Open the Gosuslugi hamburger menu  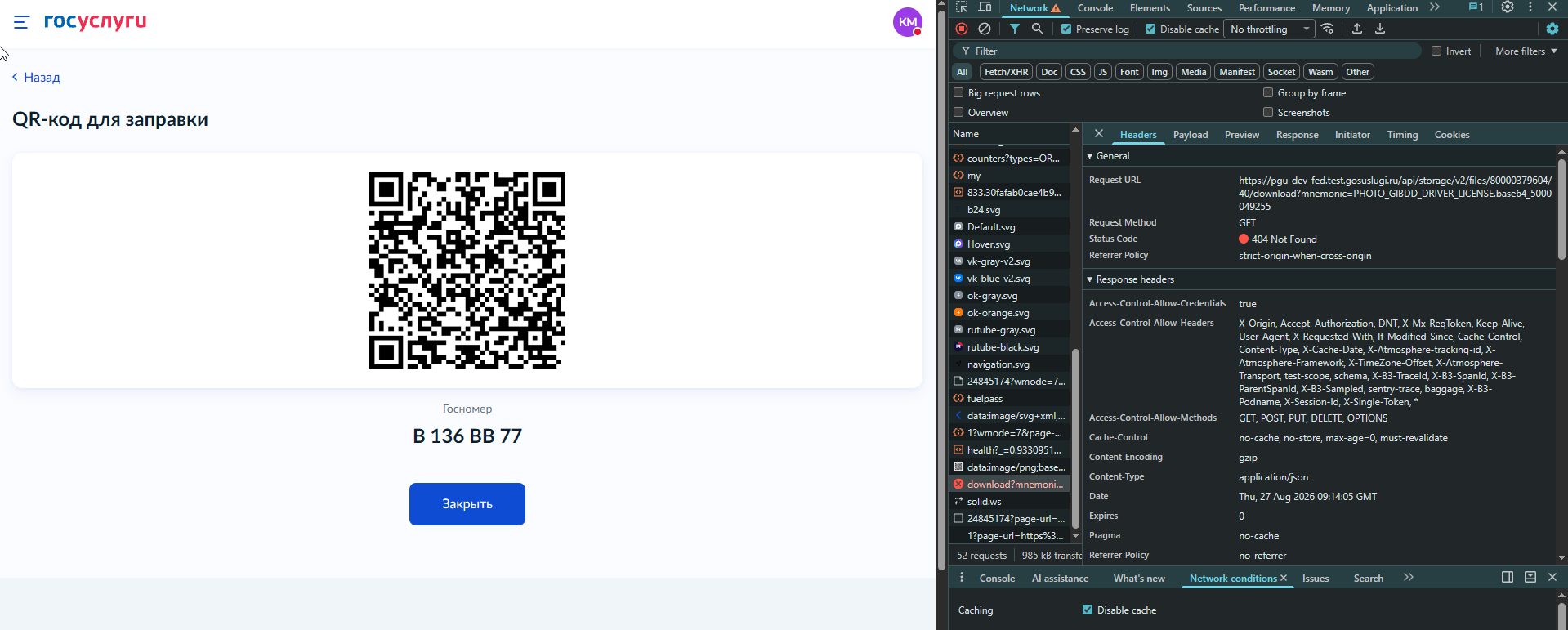21,22
